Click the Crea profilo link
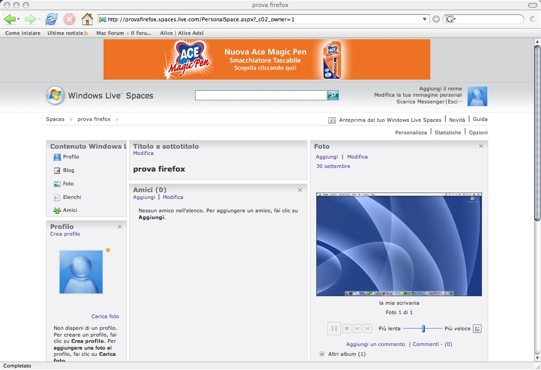 tap(65, 234)
